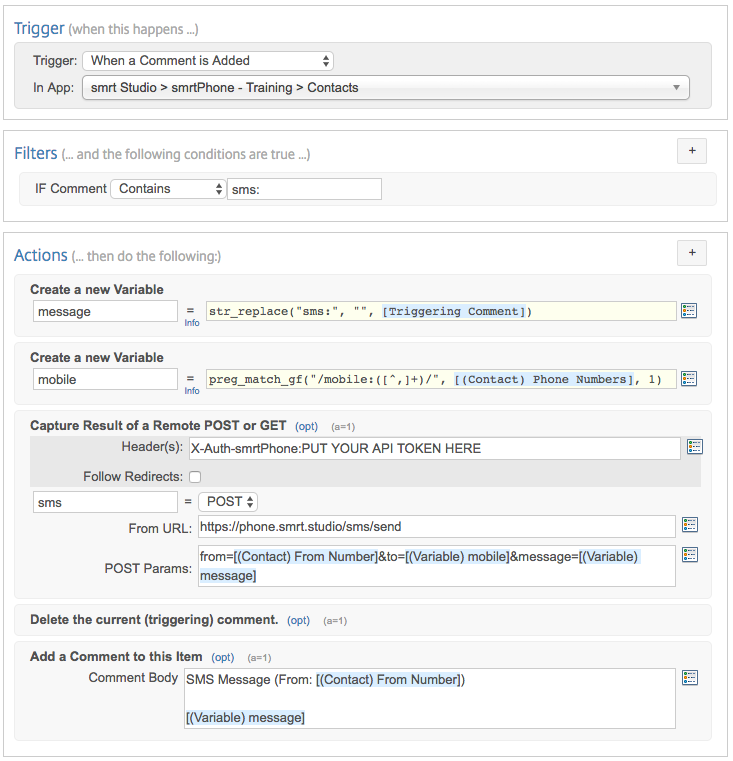
Task: Open (opt) link for Capture Result action
Action: pyautogui.click(x=306, y=426)
